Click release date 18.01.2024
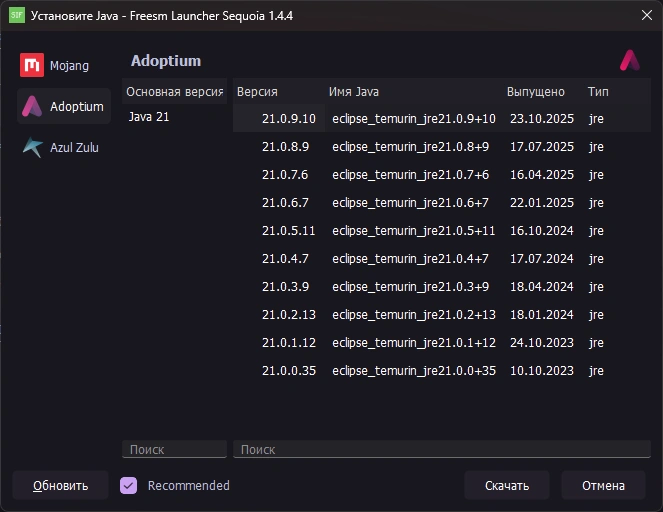The width and height of the screenshot is (663, 512). pyautogui.click(x=542, y=315)
